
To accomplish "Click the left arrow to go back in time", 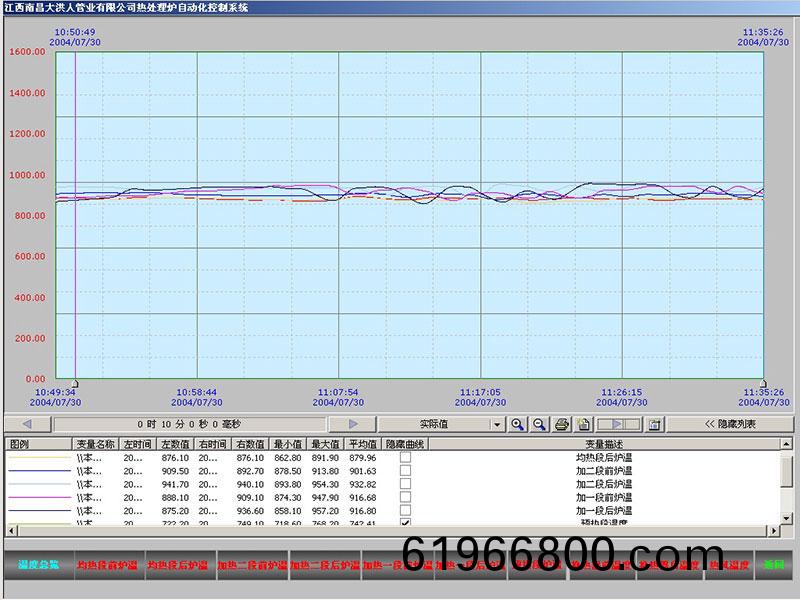I will tap(28, 424).
